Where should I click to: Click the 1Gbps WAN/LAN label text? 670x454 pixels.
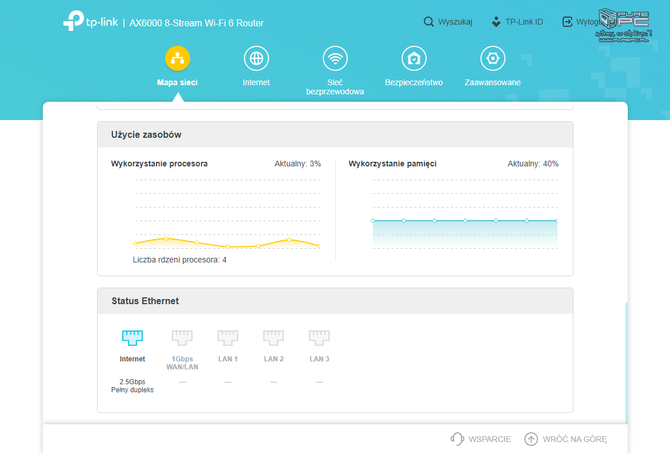pyautogui.click(x=182, y=363)
